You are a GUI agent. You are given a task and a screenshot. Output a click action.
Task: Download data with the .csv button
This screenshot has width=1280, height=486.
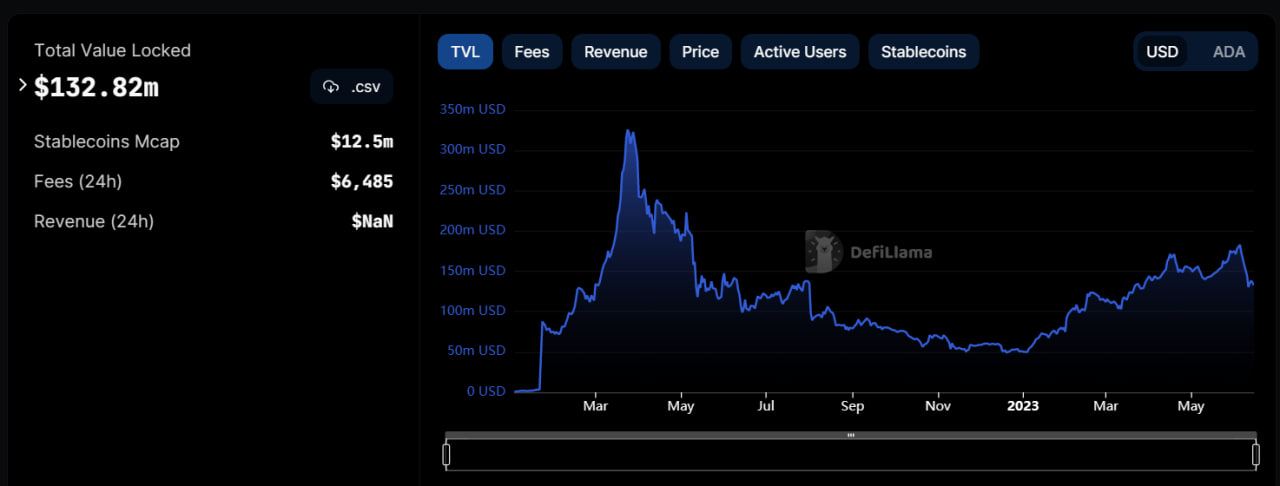[352, 87]
